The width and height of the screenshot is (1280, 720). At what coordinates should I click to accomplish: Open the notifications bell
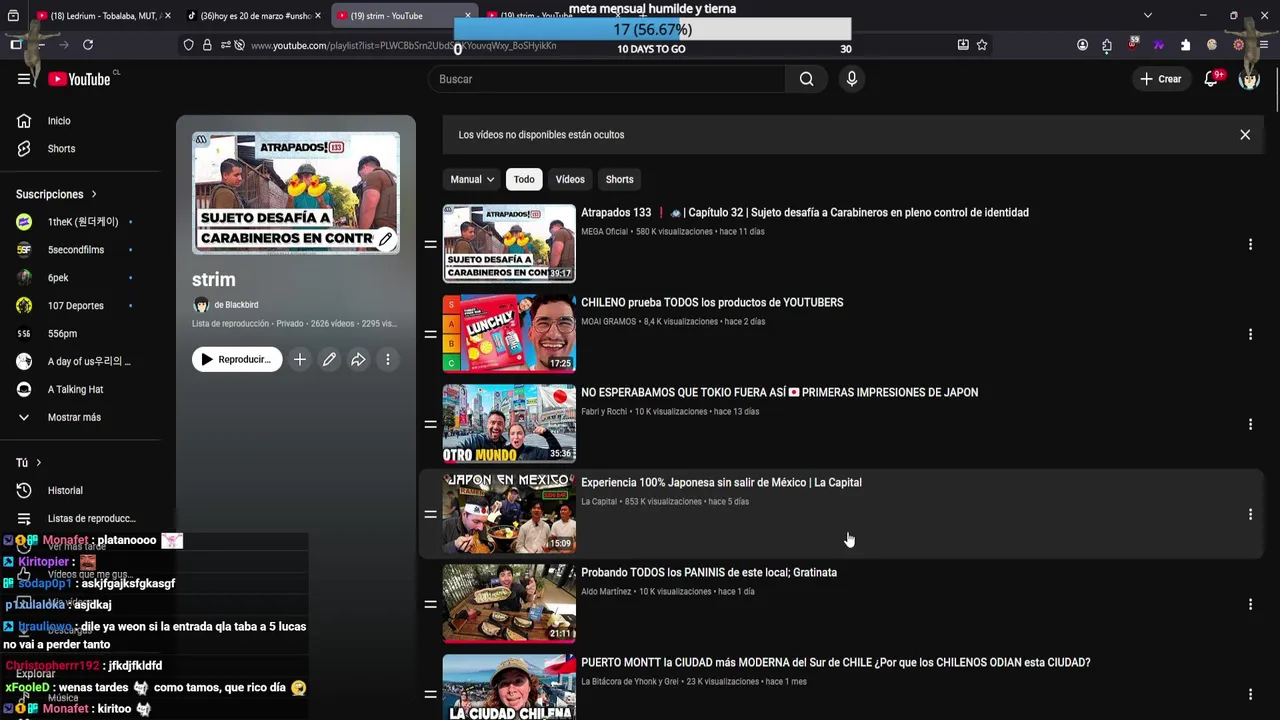click(x=1211, y=79)
